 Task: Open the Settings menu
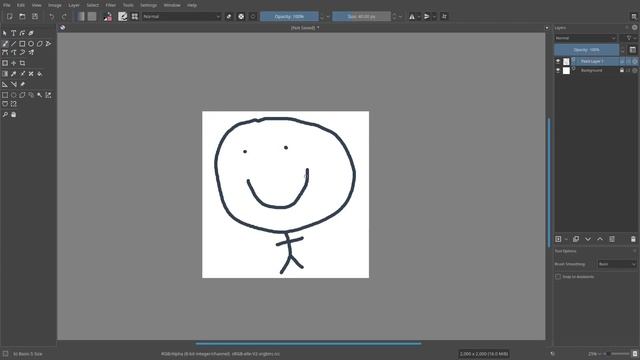coord(149,5)
